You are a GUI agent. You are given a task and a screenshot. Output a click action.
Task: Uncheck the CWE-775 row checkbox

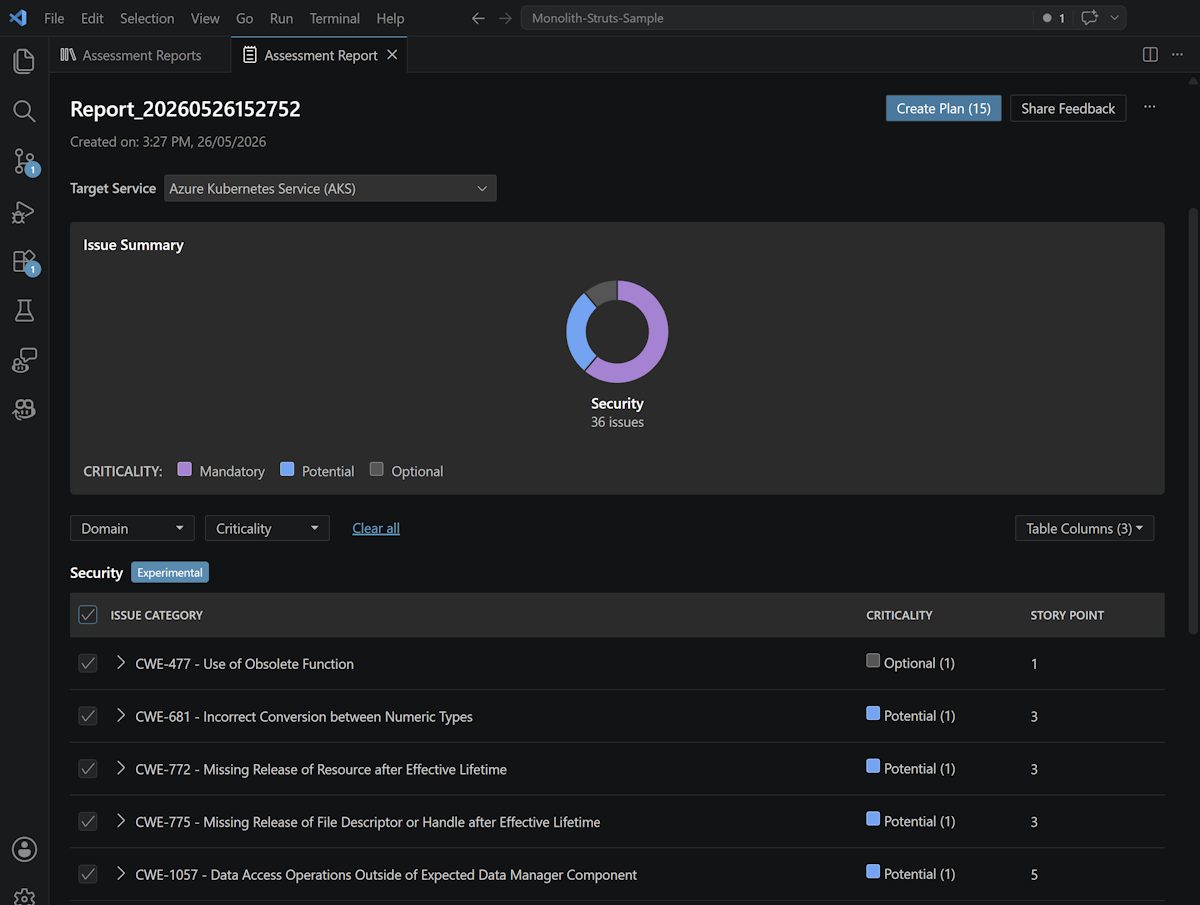click(88, 822)
